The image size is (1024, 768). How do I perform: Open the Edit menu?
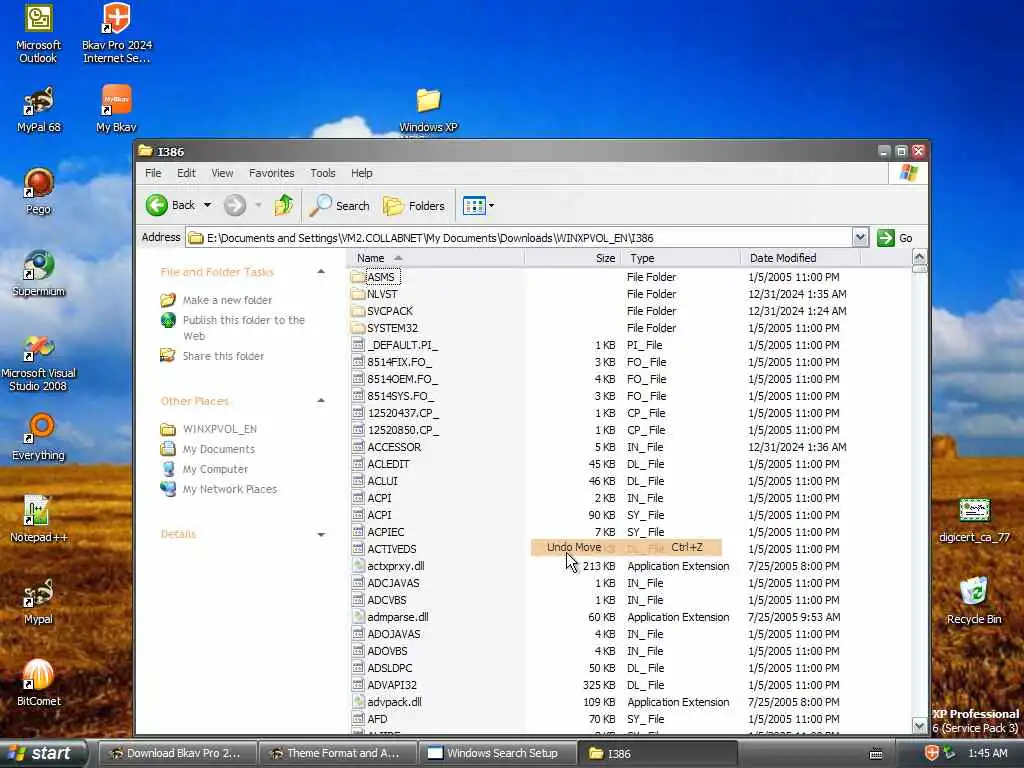(x=186, y=173)
